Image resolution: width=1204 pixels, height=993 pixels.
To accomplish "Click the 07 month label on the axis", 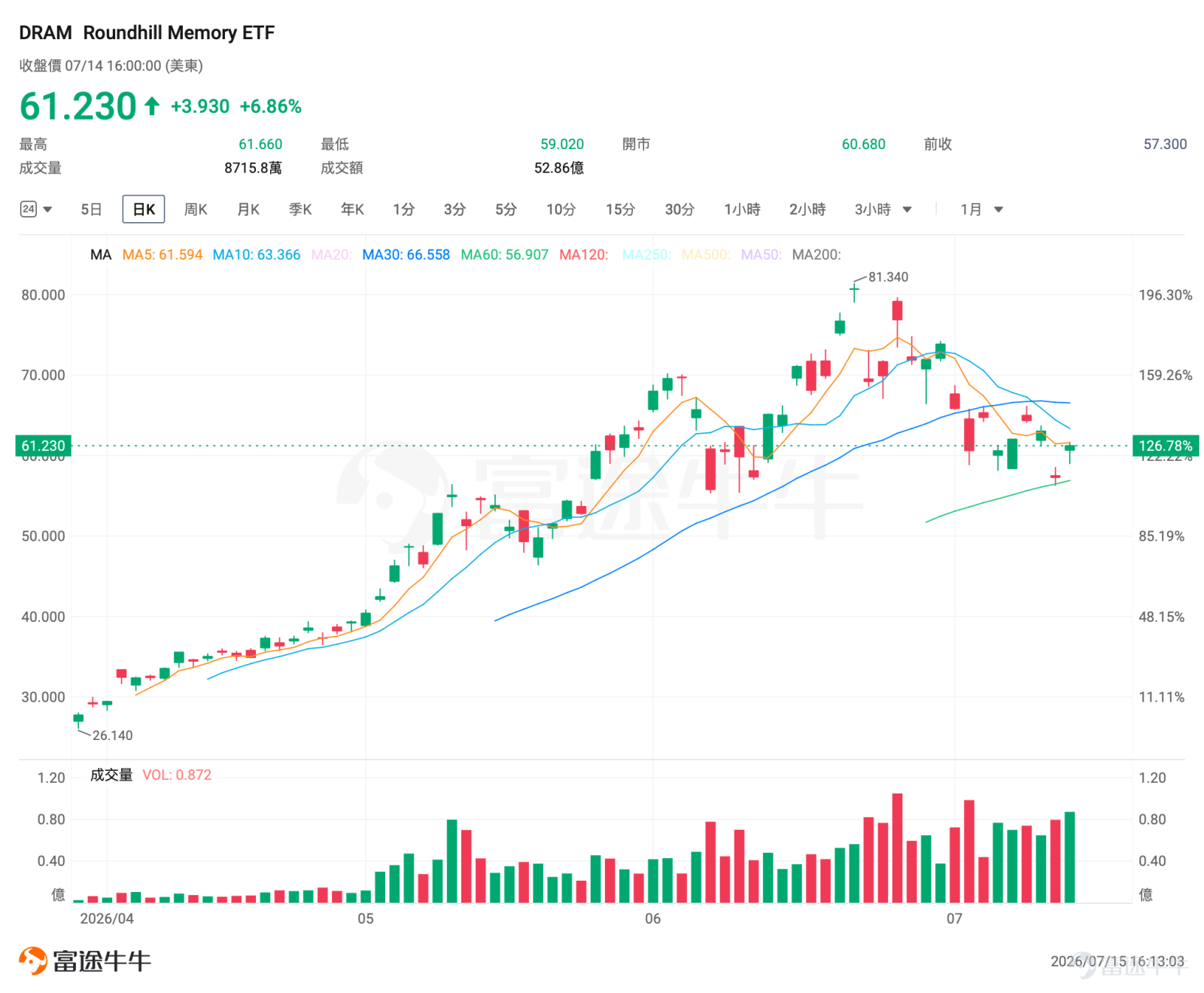I will (x=954, y=918).
